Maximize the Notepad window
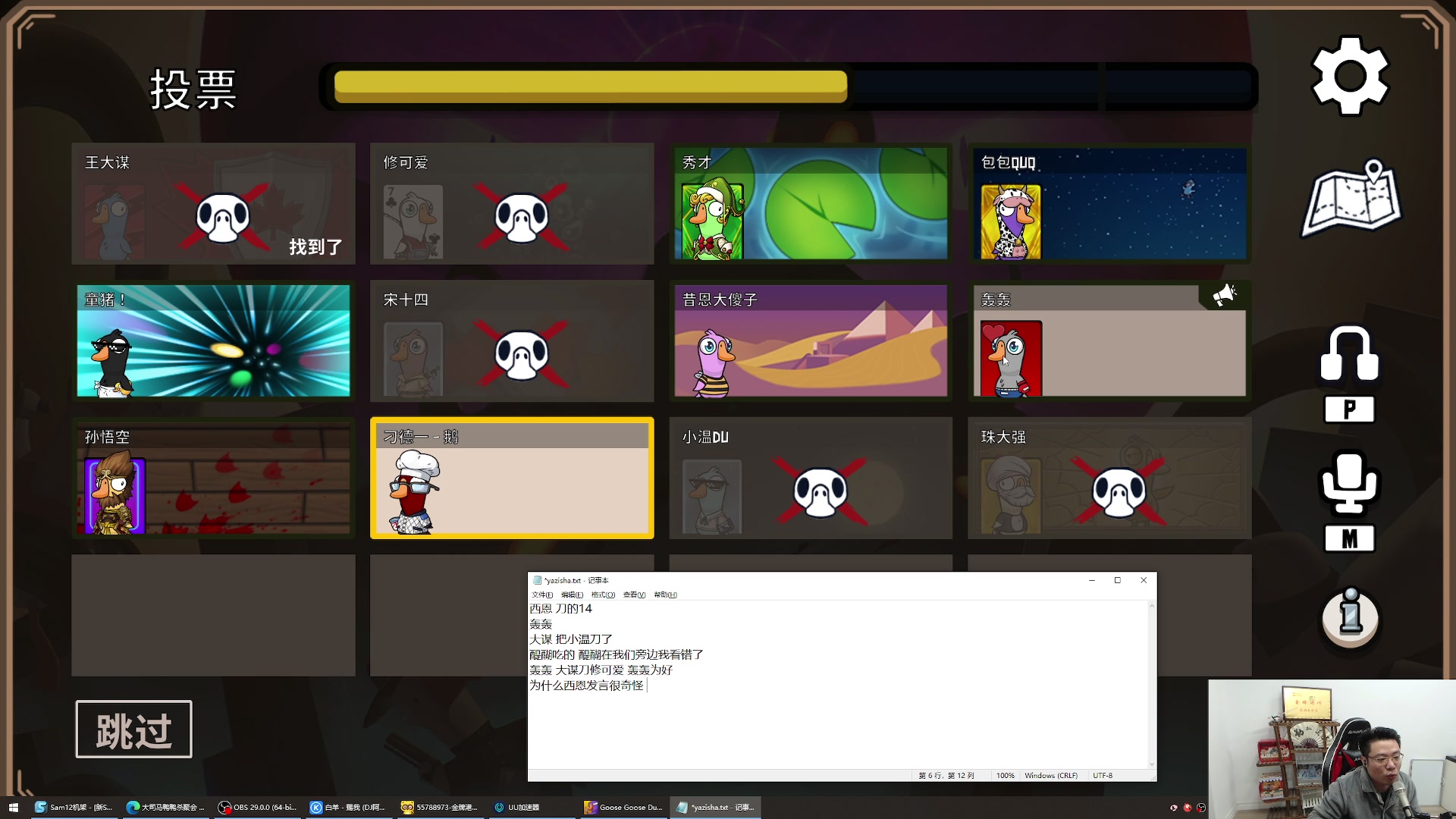 (x=1117, y=580)
